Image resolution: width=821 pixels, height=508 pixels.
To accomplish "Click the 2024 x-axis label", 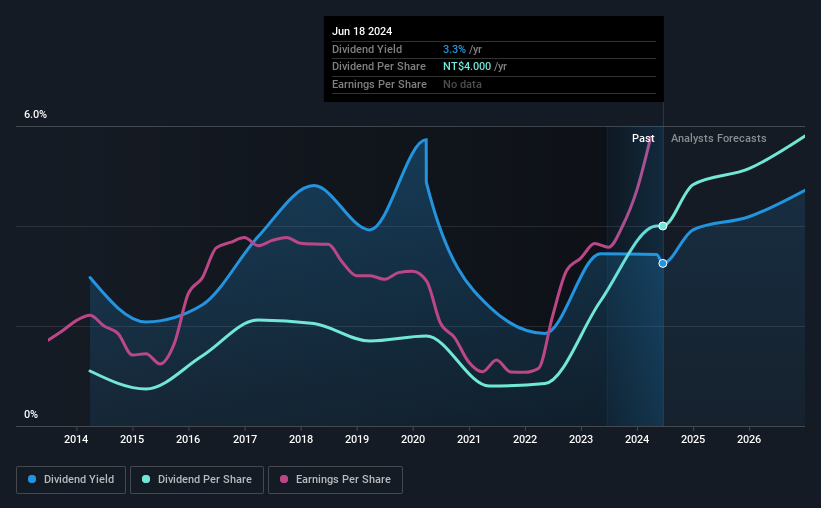I will (x=637, y=439).
